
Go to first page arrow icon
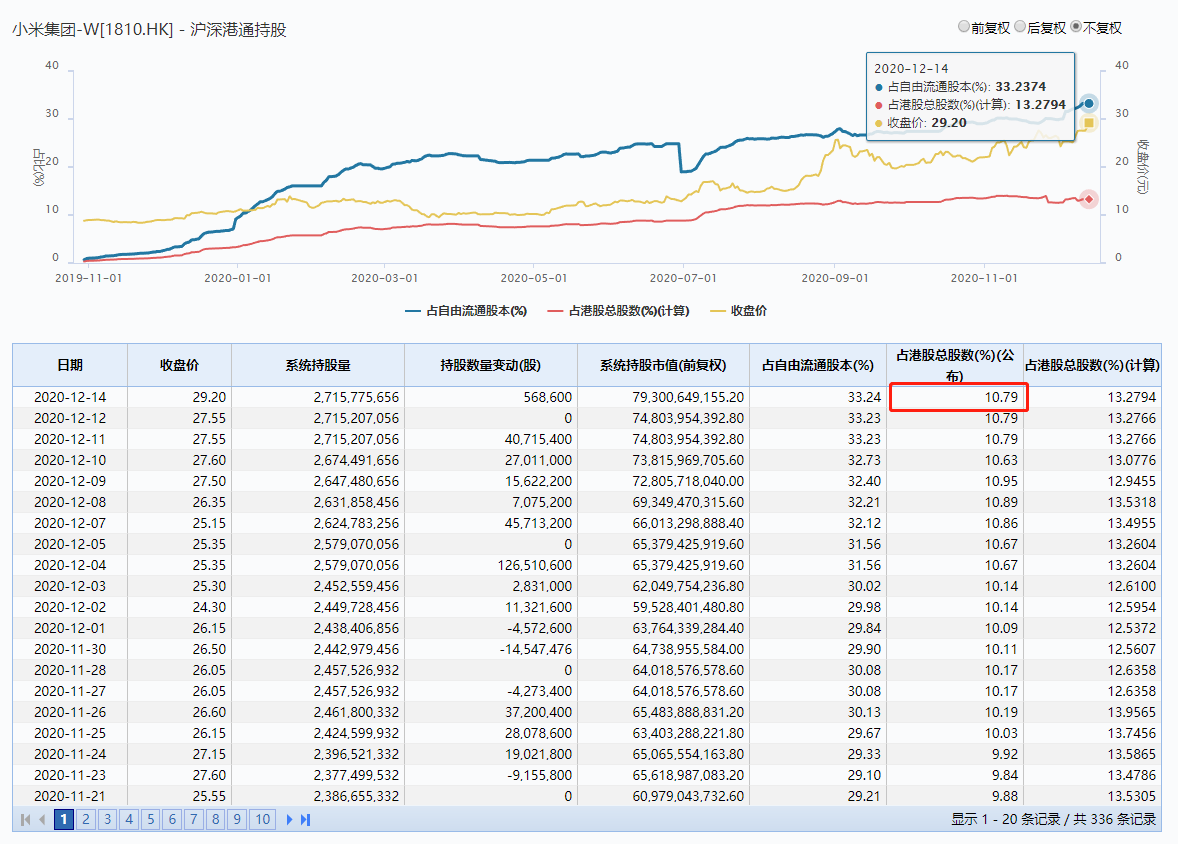pos(26,819)
